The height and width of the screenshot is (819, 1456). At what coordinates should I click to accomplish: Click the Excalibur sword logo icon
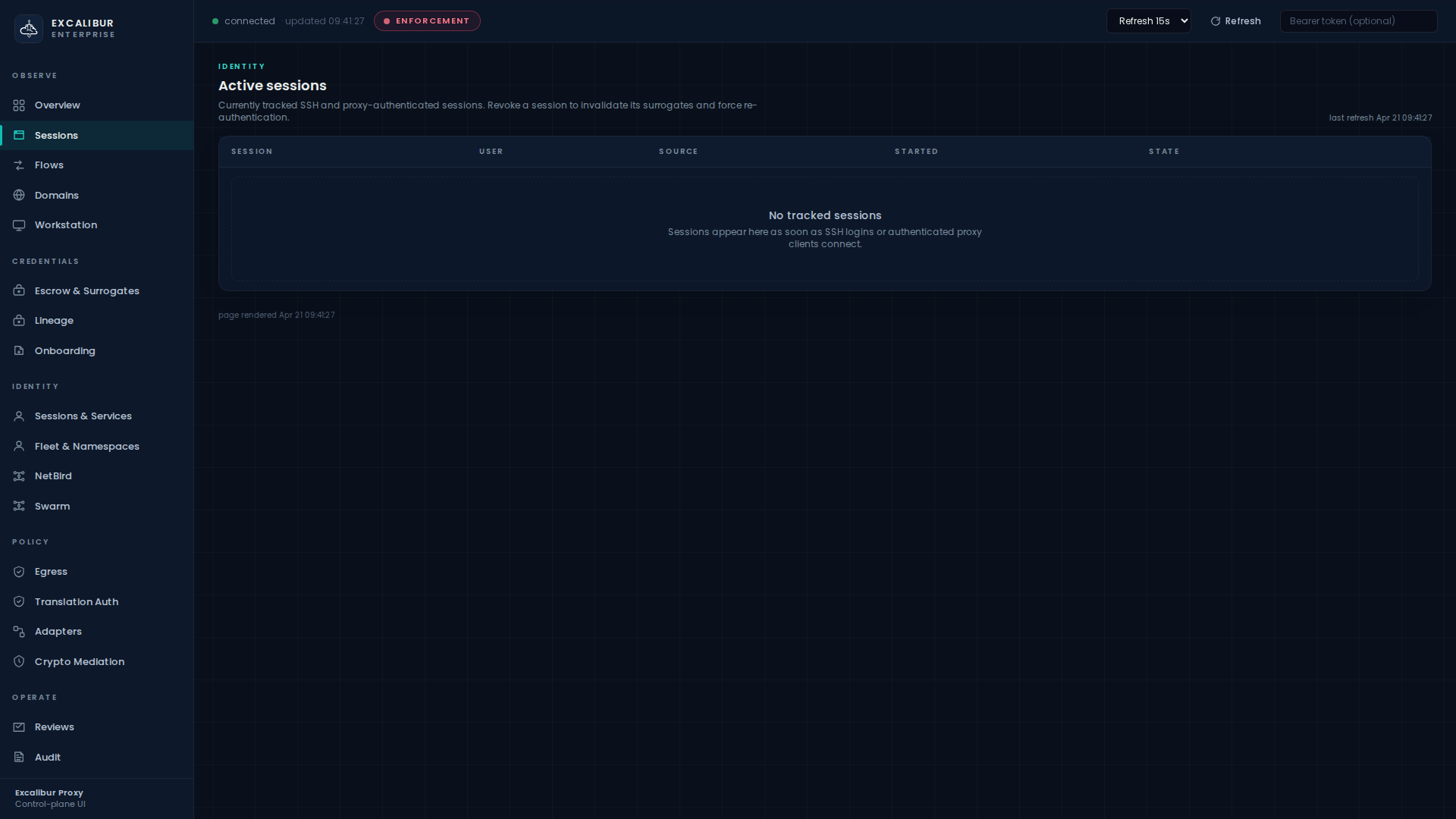tap(29, 29)
